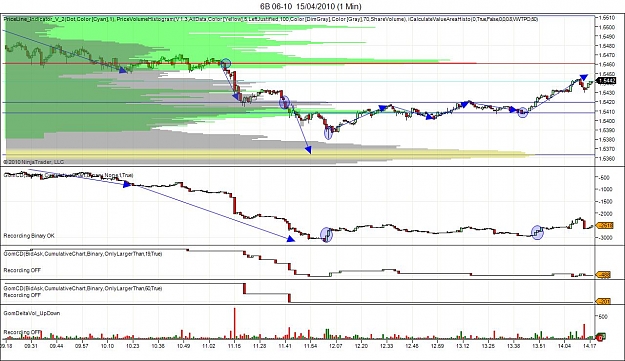Click the 11:02 time axis label
This screenshot has width=625, height=361.
pos(209,346)
